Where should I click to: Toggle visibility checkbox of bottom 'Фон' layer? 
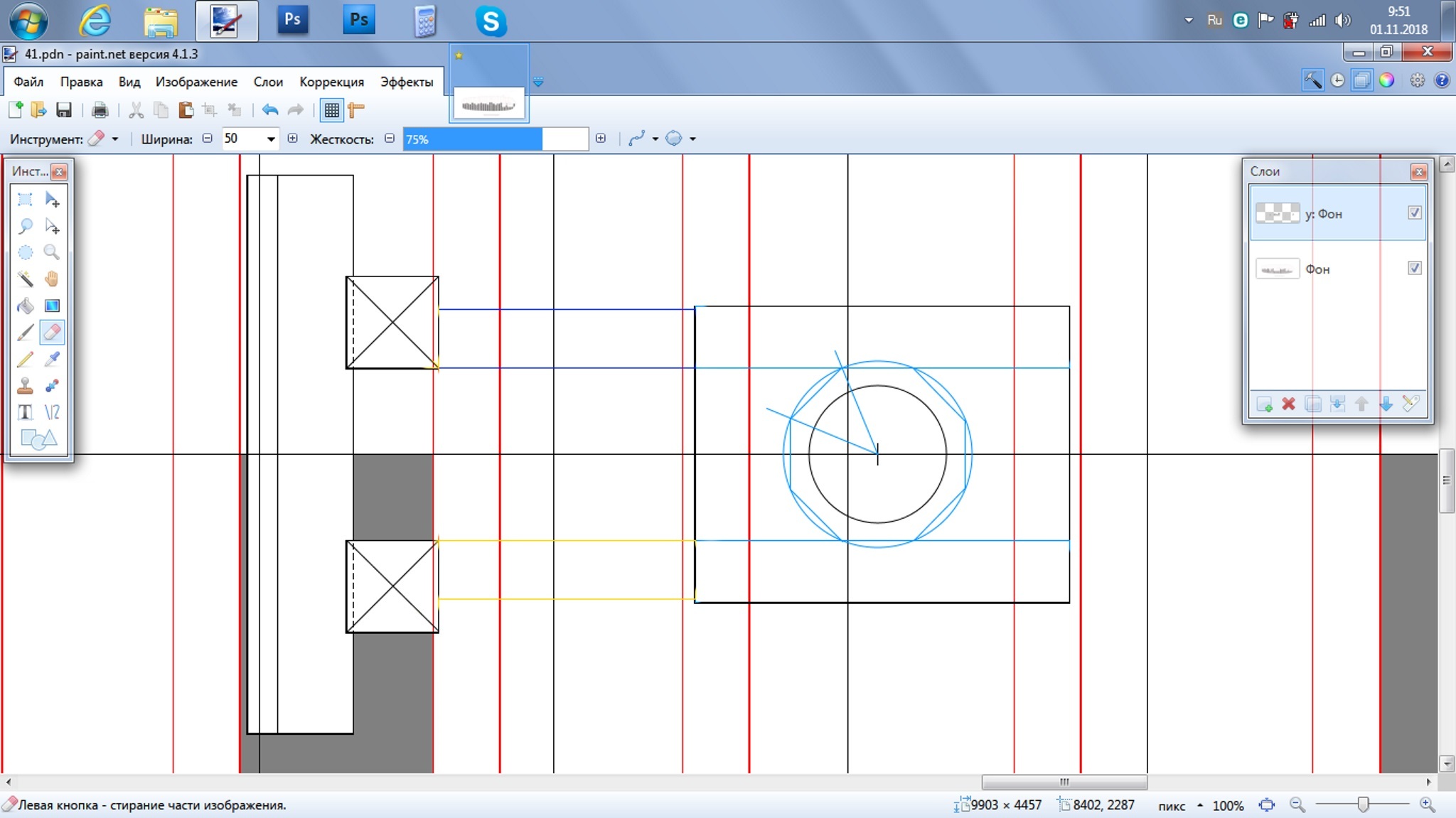pyautogui.click(x=1415, y=268)
